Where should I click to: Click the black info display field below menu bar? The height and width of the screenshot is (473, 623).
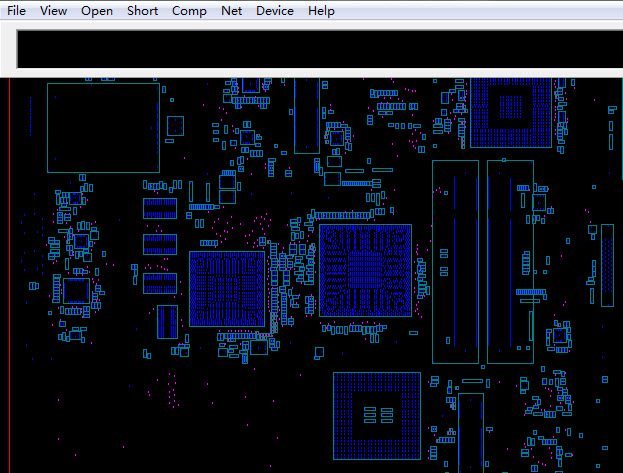pyautogui.click(x=319, y=49)
